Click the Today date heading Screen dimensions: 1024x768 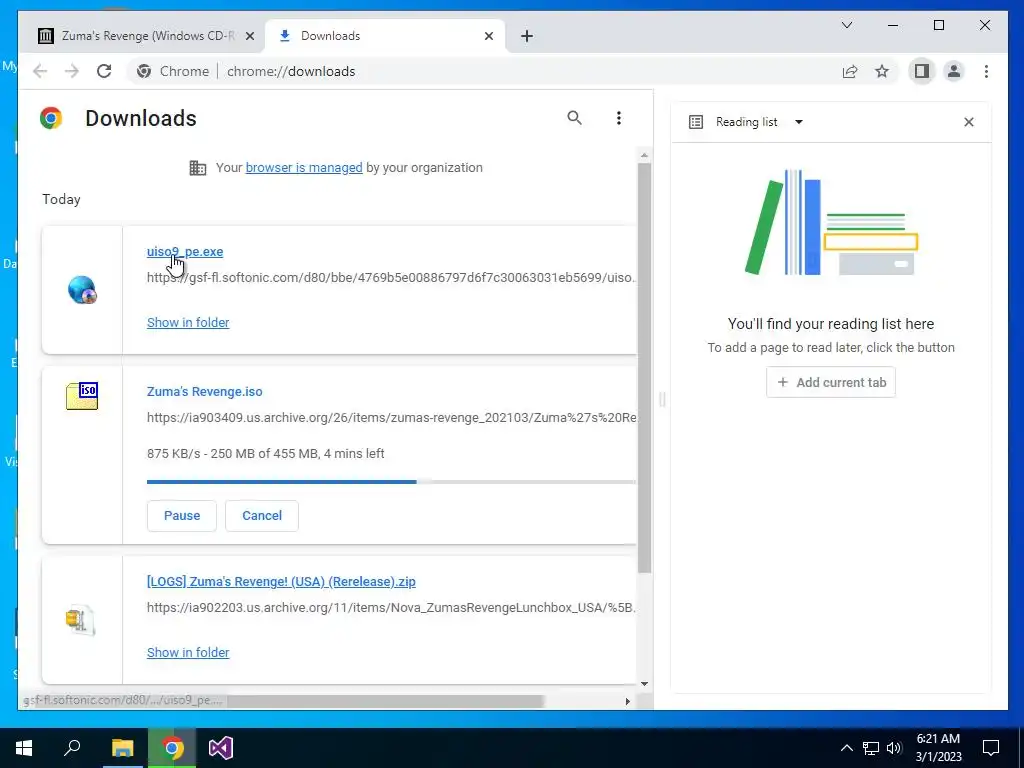point(61,200)
